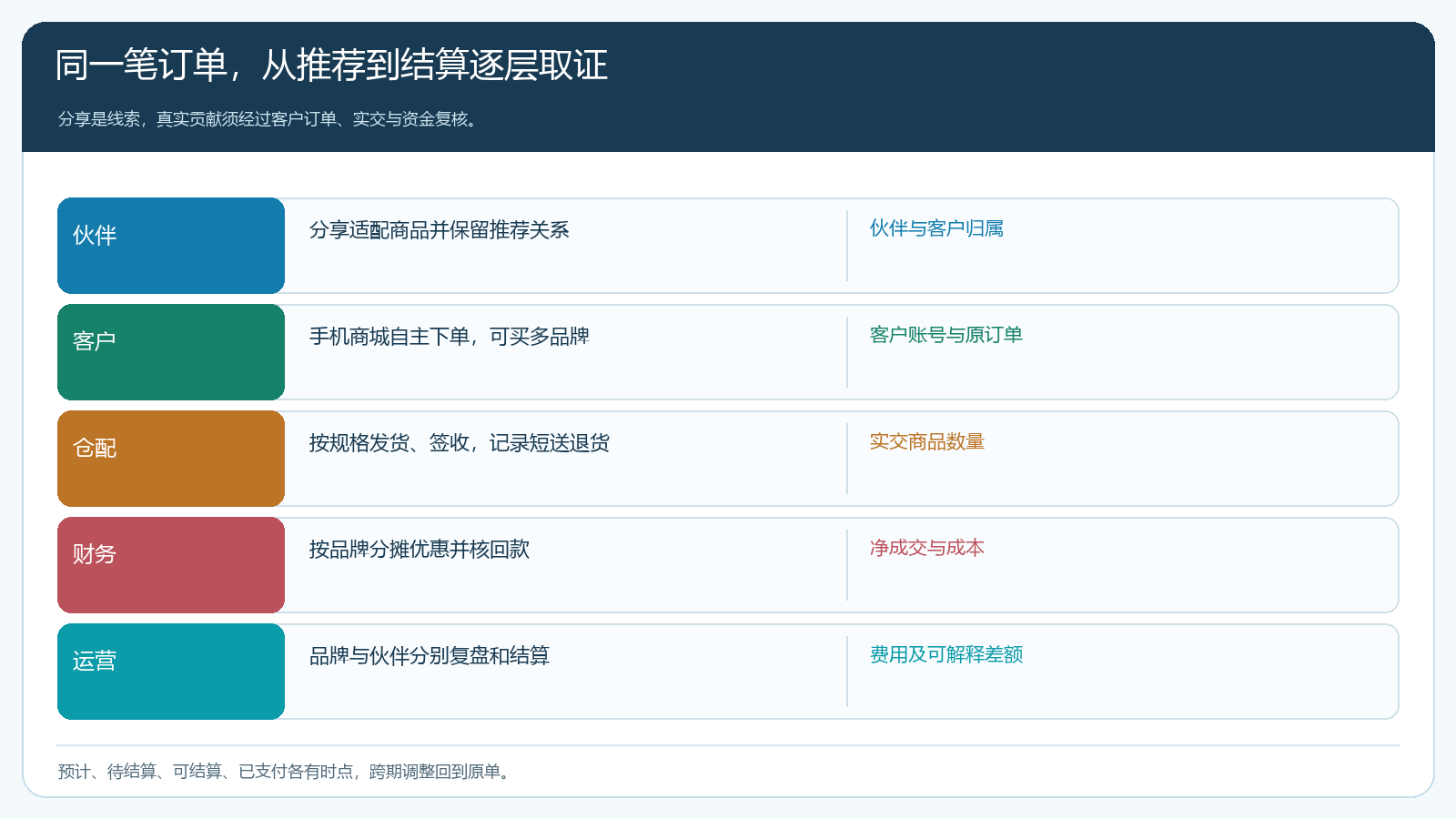Viewport: 1456px width, 819px height.
Task: Click the 净成交与成本 evidence label
Action: [x=927, y=548]
